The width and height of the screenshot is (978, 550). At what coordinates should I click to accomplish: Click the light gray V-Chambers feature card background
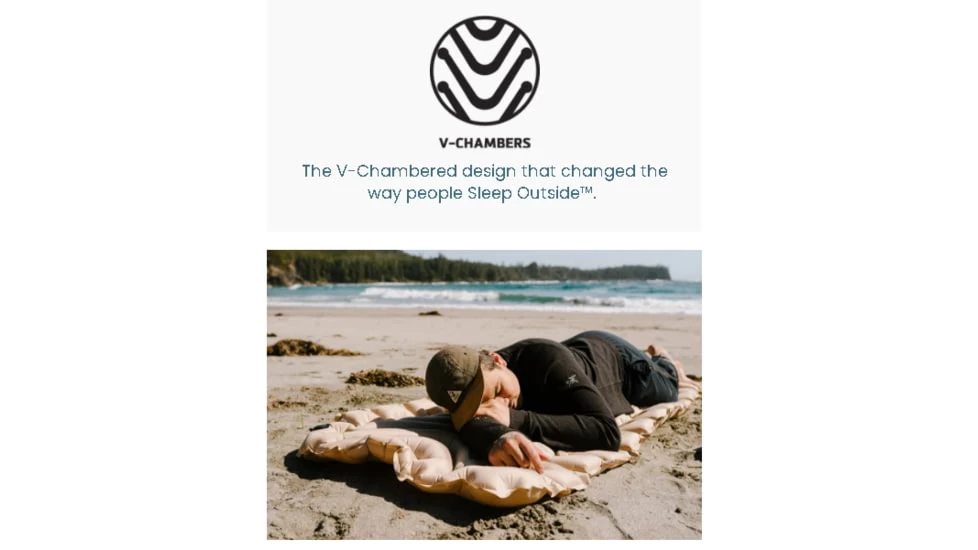click(484, 115)
